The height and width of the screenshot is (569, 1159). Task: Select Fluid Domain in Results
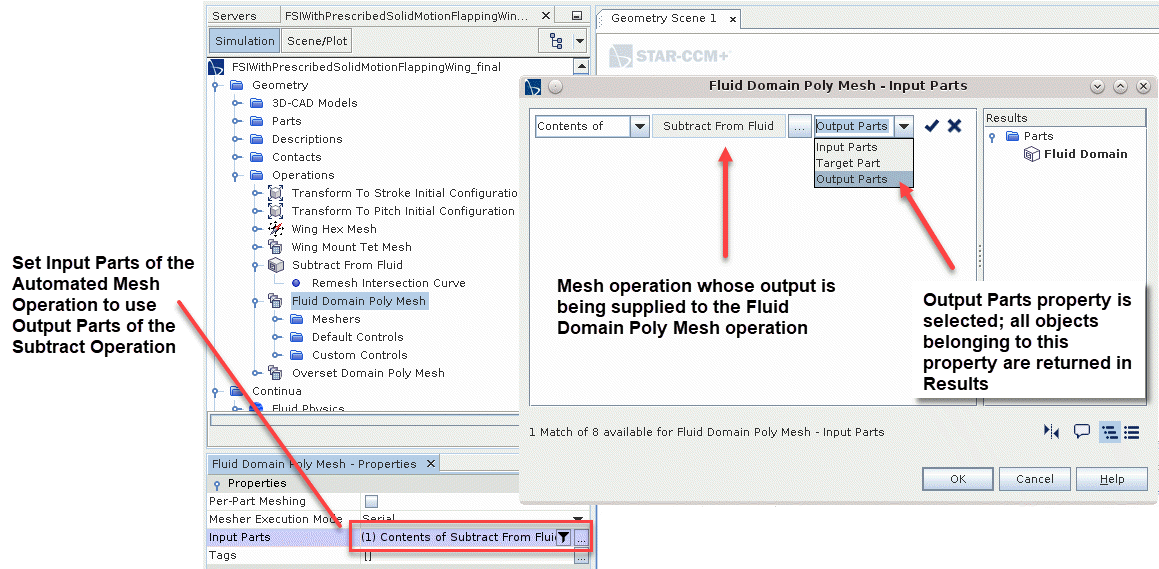click(1085, 154)
